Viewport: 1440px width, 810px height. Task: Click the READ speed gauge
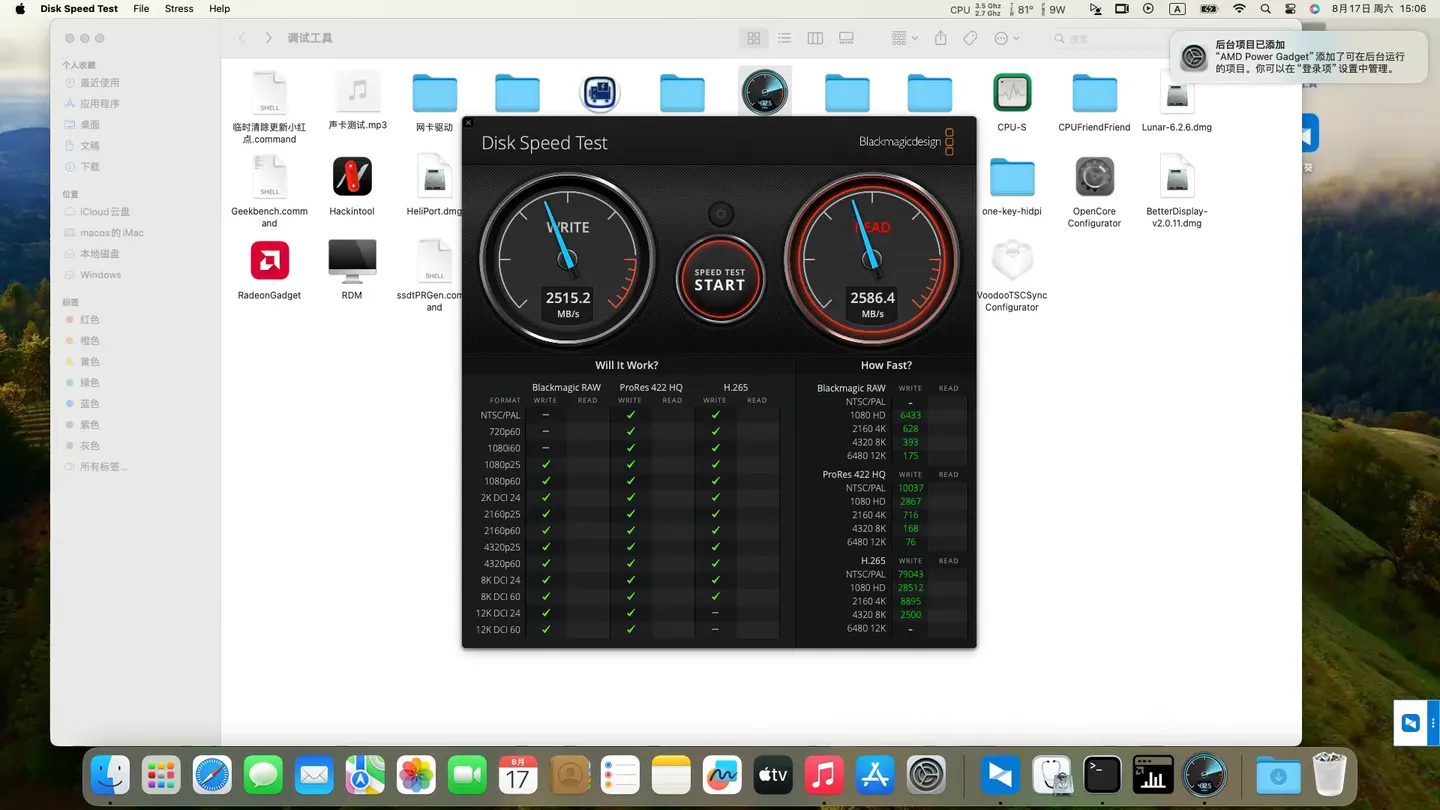872,260
